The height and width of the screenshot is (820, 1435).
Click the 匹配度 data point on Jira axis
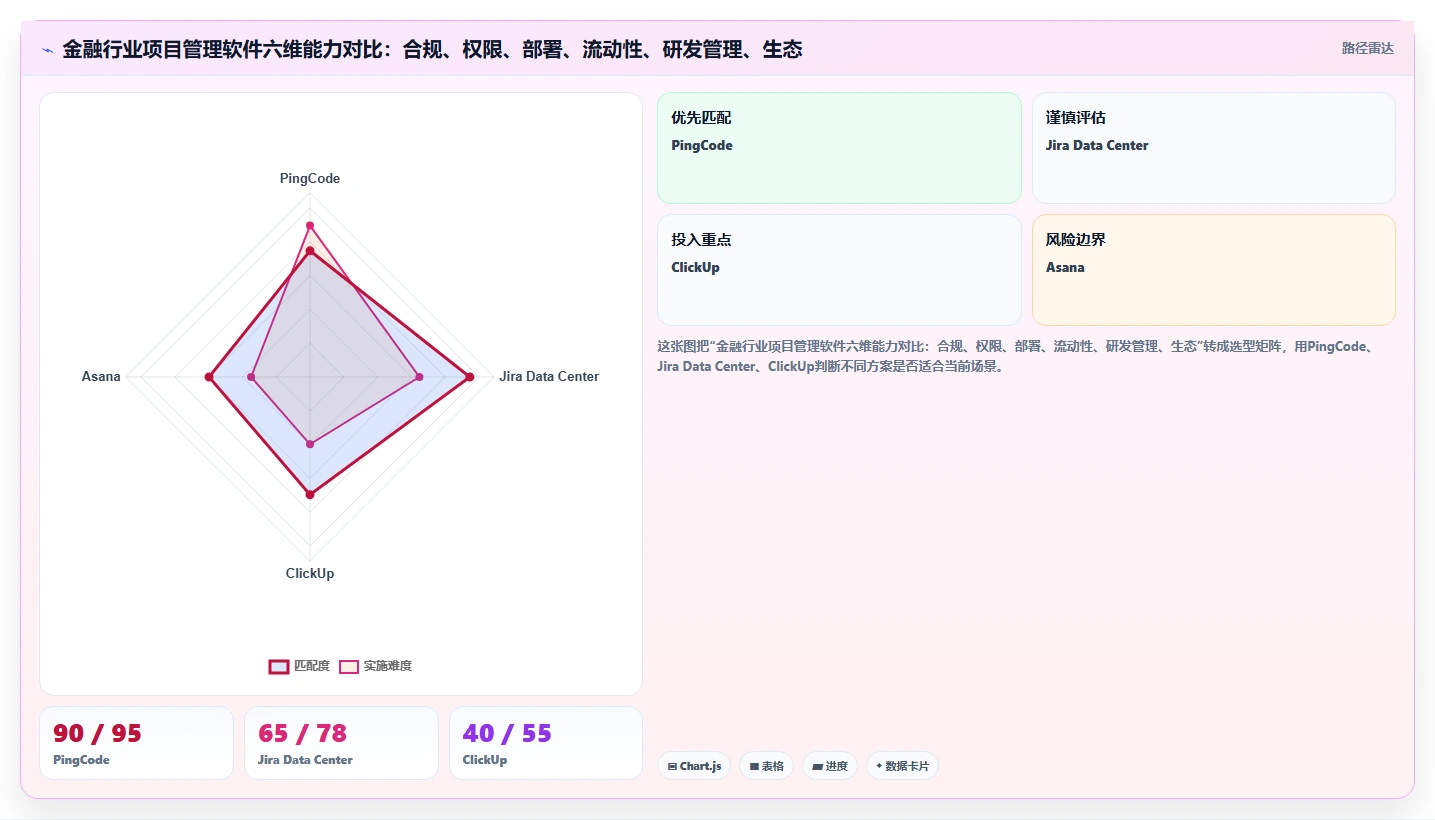tap(469, 377)
